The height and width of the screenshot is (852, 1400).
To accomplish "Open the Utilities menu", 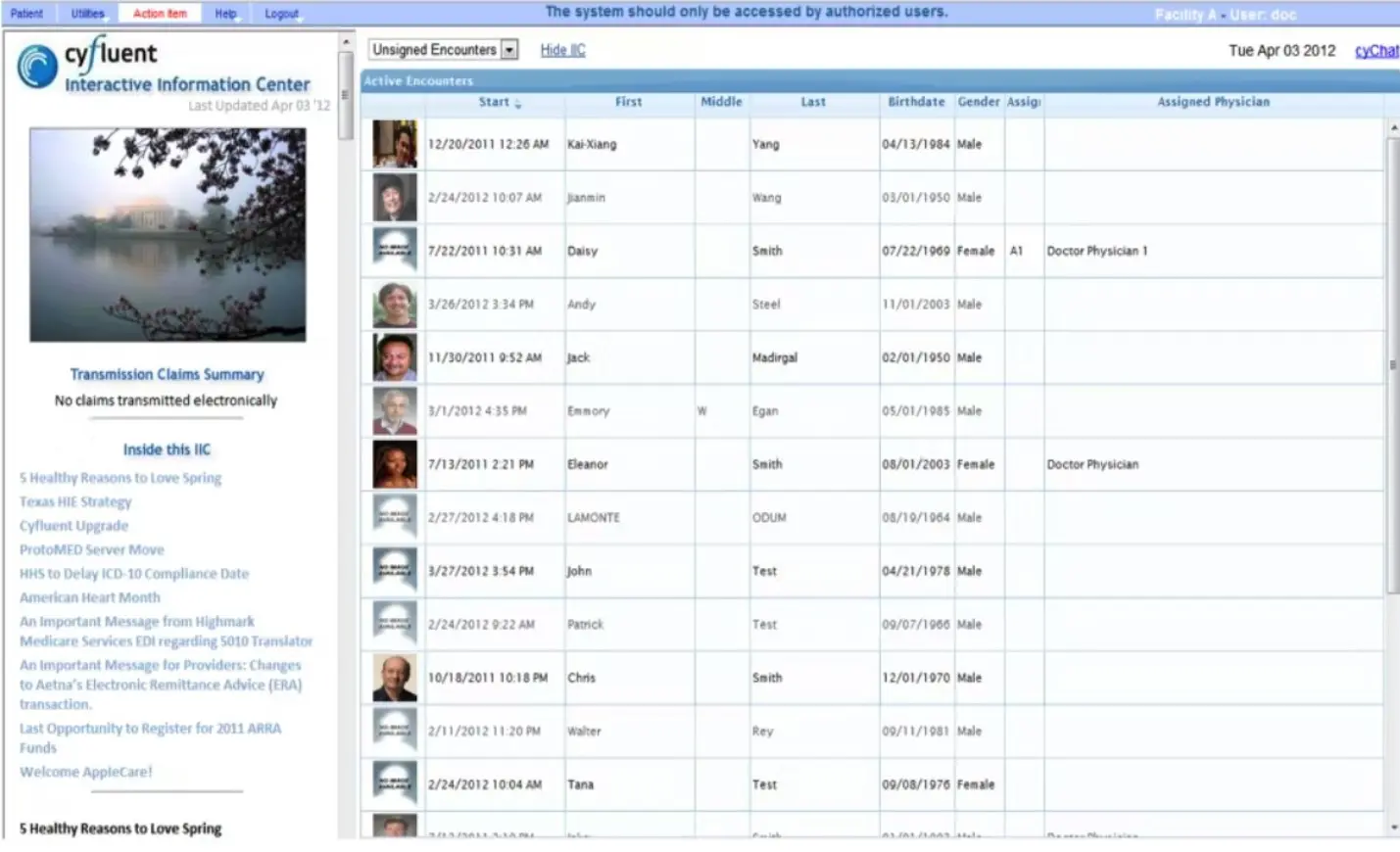I will (86, 13).
